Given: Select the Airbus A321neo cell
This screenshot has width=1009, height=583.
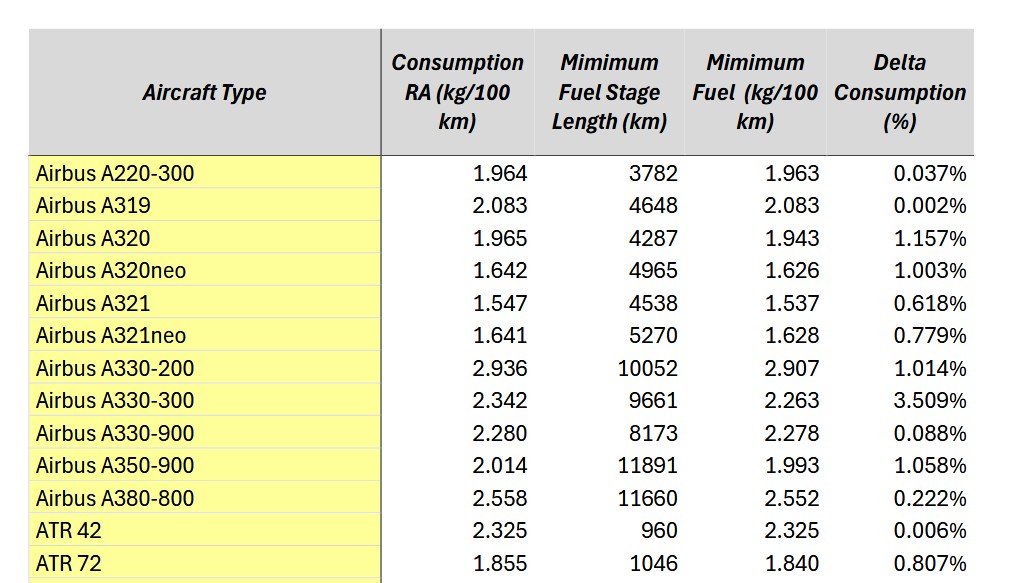Looking at the screenshot, I should [205, 336].
